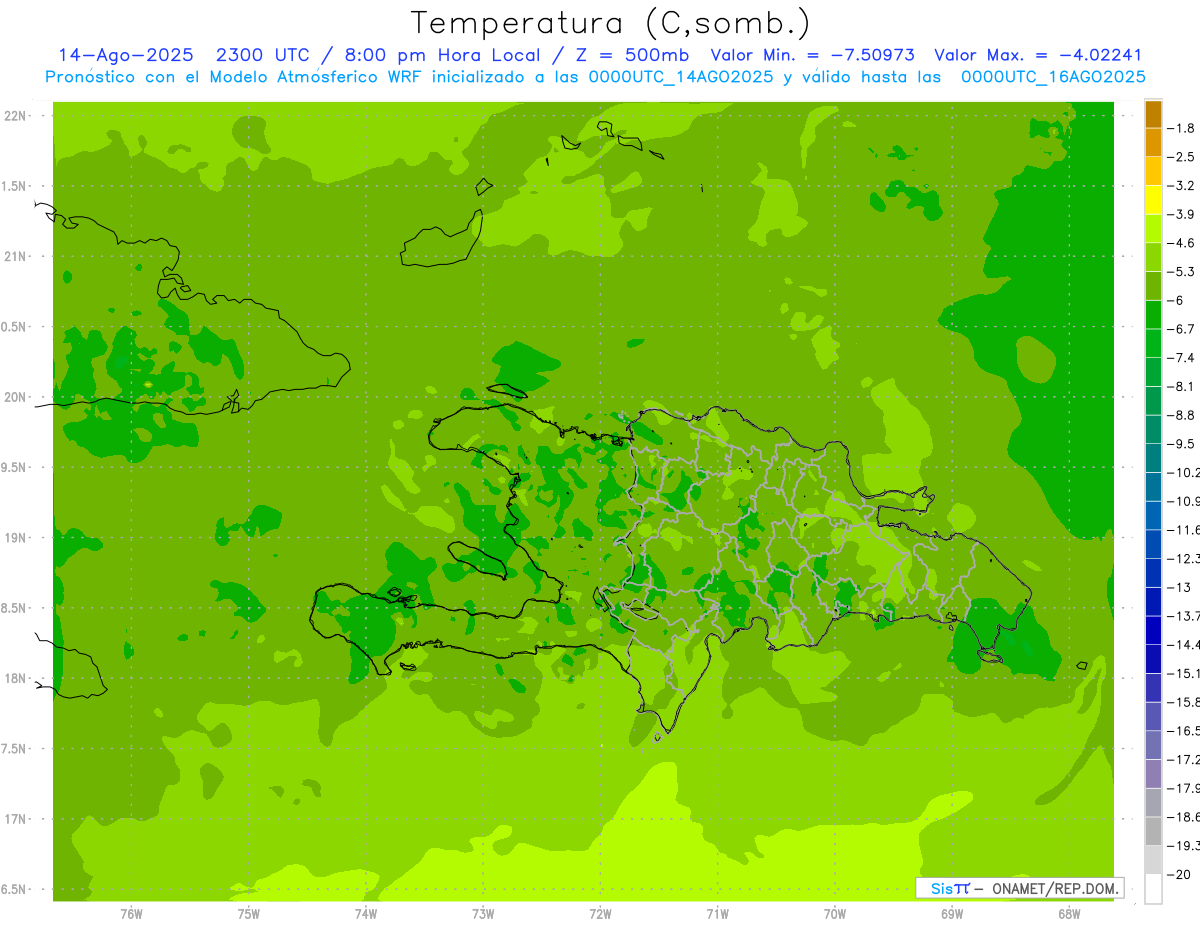The width and height of the screenshot is (1200, 927).
Task: Click the '1.5N' latitude axis label
Action: [13, 186]
